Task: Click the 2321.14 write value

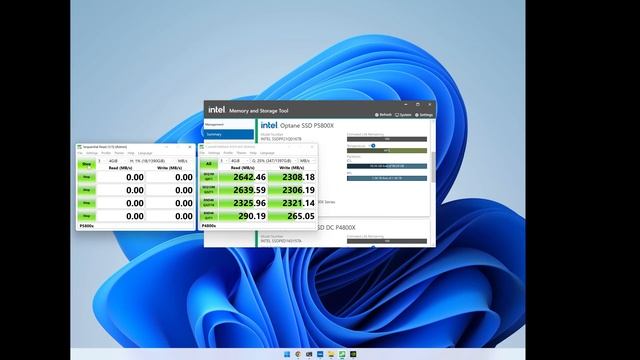Action: [x=292, y=203]
